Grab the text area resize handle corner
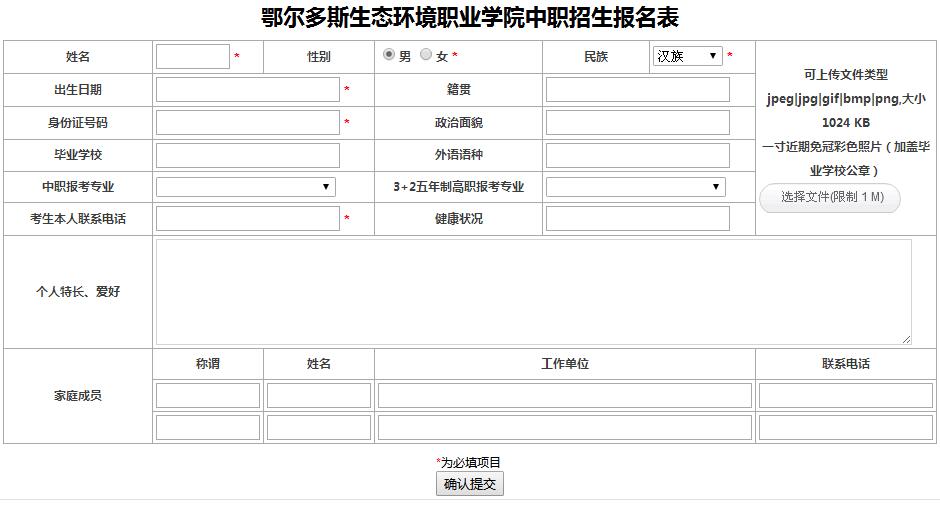 coord(906,339)
